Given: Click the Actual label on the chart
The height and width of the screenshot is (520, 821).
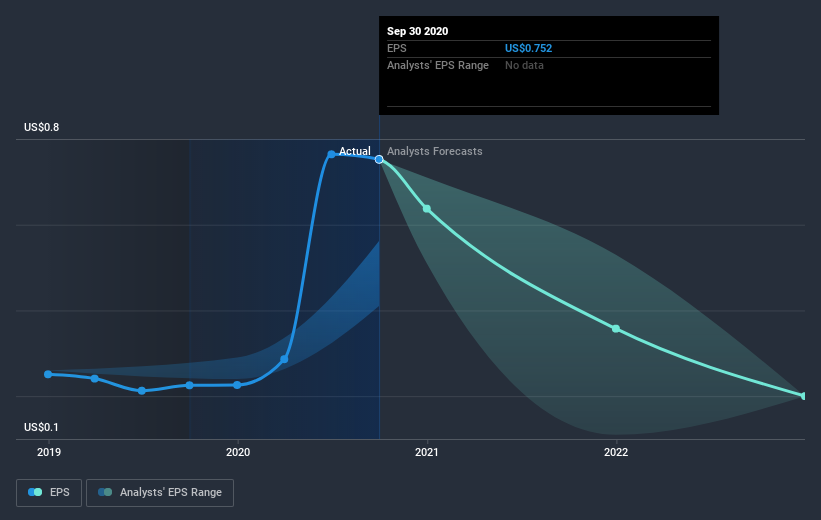Looking at the screenshot, I should pos(354,151).
